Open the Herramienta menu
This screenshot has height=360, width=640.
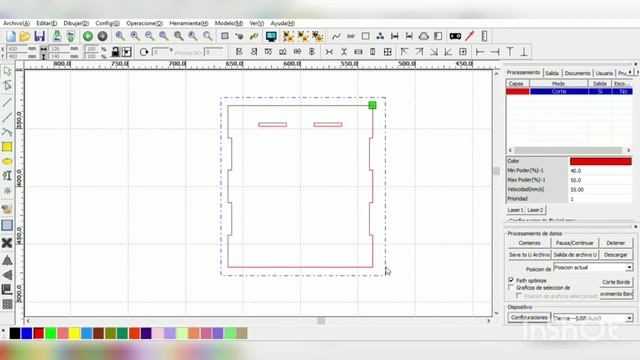(x=189, y=23)
